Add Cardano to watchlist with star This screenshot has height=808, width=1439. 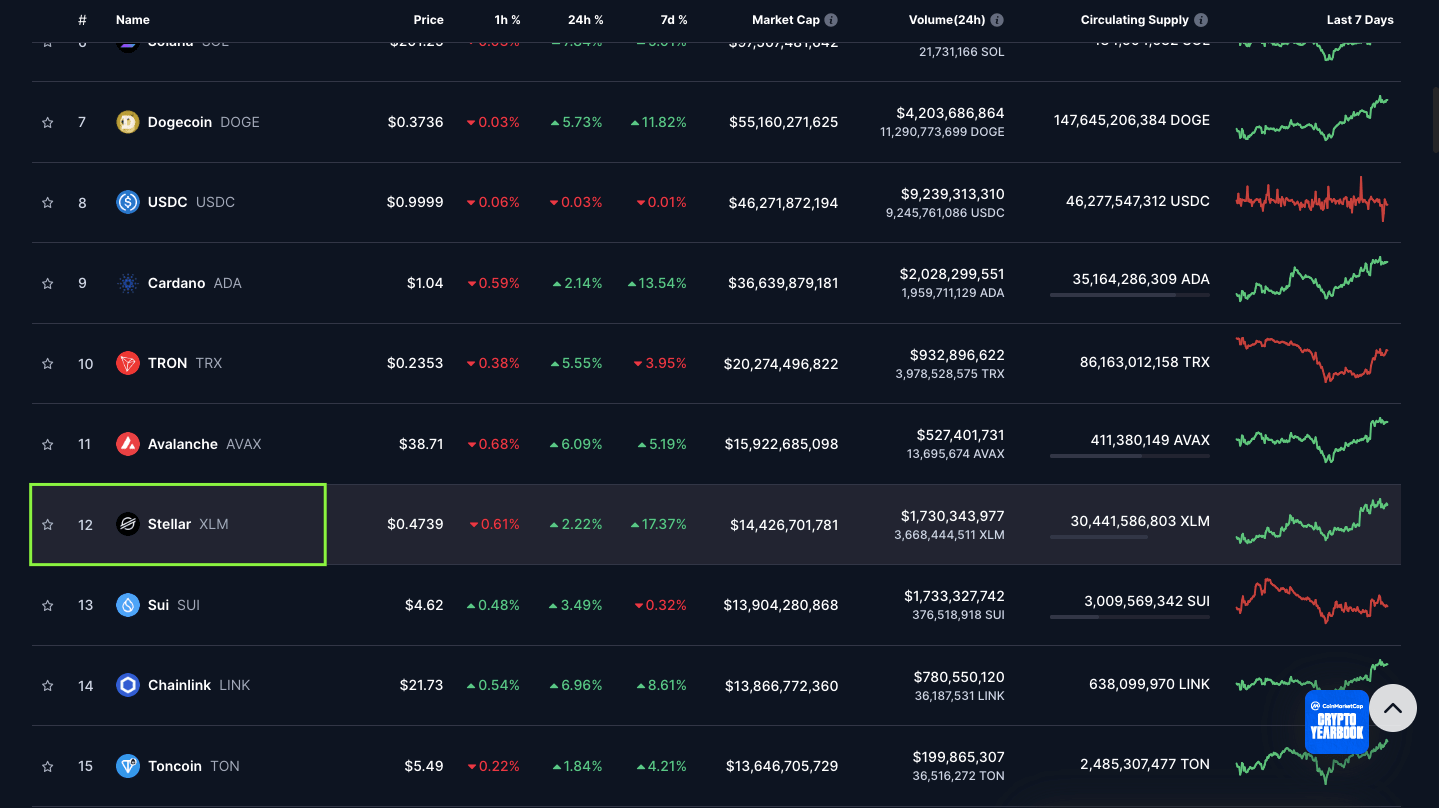pyautogui.click(x=47, y=283)
